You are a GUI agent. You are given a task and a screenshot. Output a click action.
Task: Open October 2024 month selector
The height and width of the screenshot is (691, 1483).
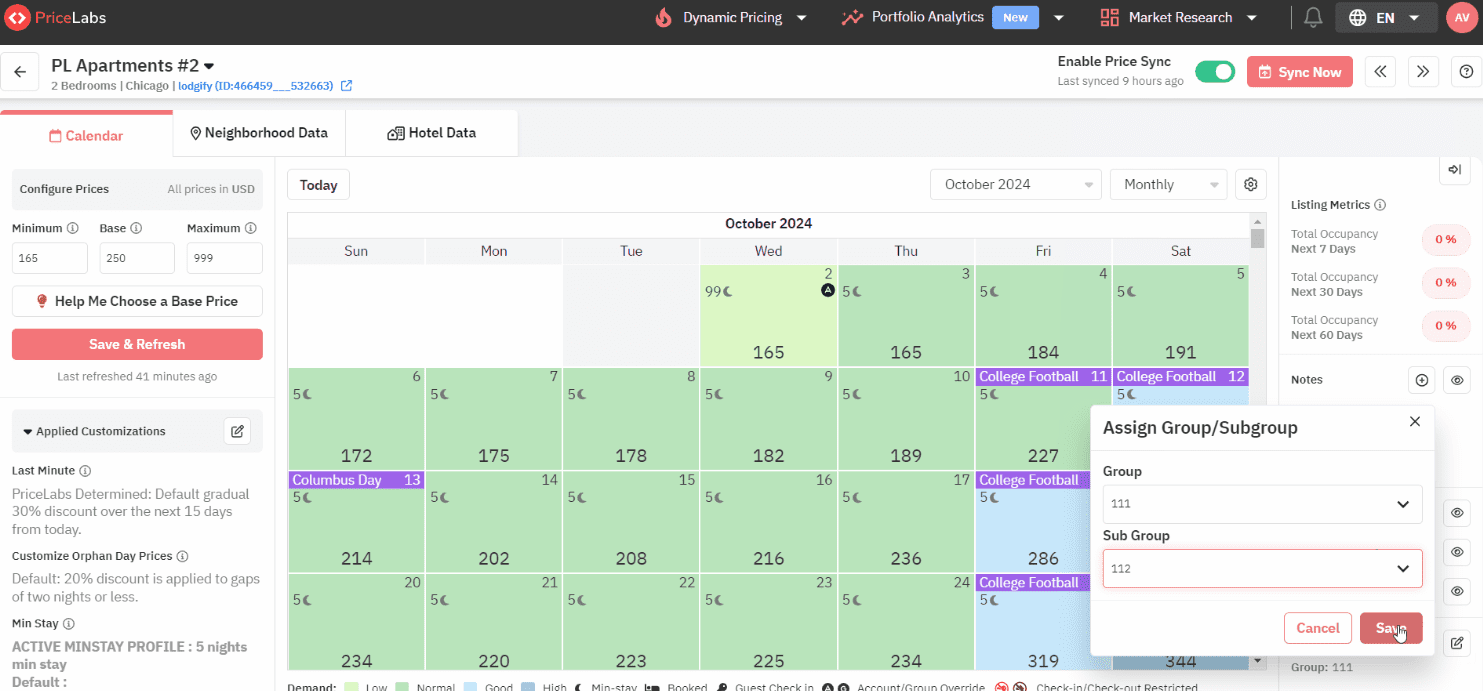coord(1015,184)
